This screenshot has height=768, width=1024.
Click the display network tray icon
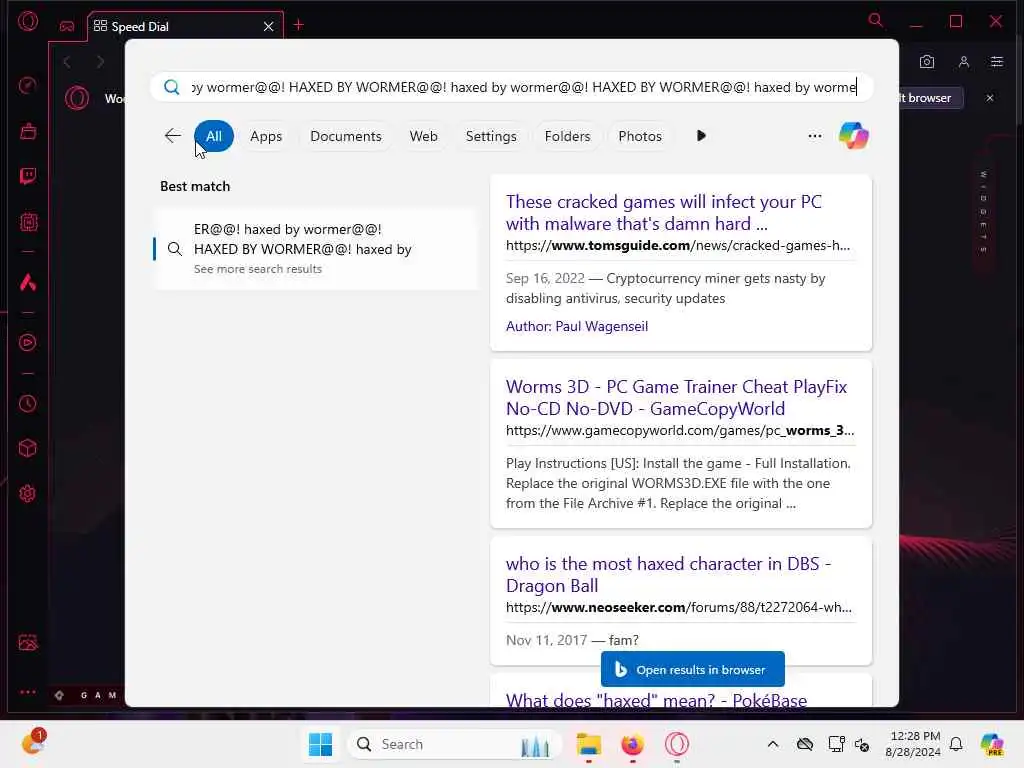pyautogui.click(x=836, y=744)
